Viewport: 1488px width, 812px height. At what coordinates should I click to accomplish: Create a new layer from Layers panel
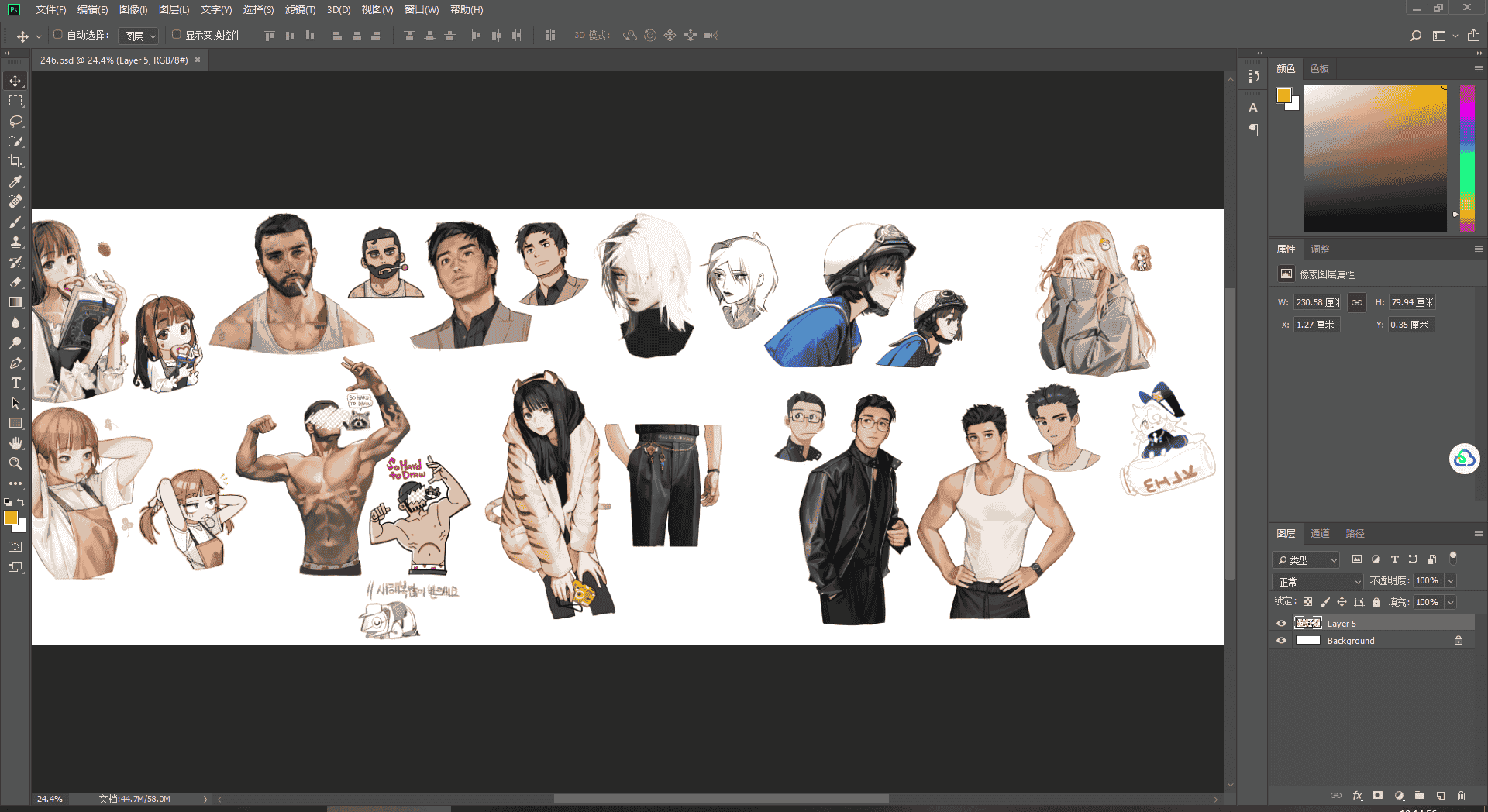(1441, 796)
